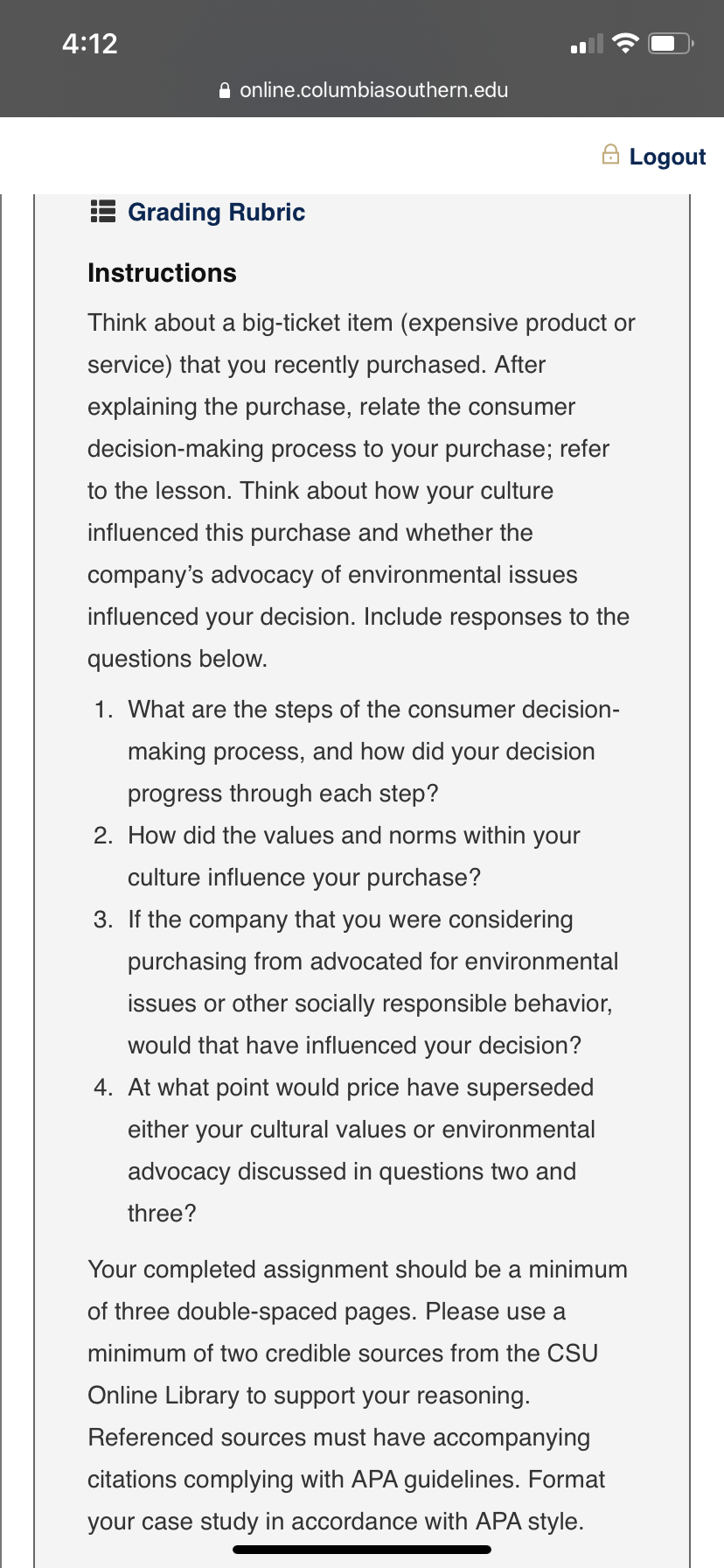The width and height of the screenshot is (724, 1568).
Task: Click the lock icon next to Logout
Action: (x=610, y=155)
